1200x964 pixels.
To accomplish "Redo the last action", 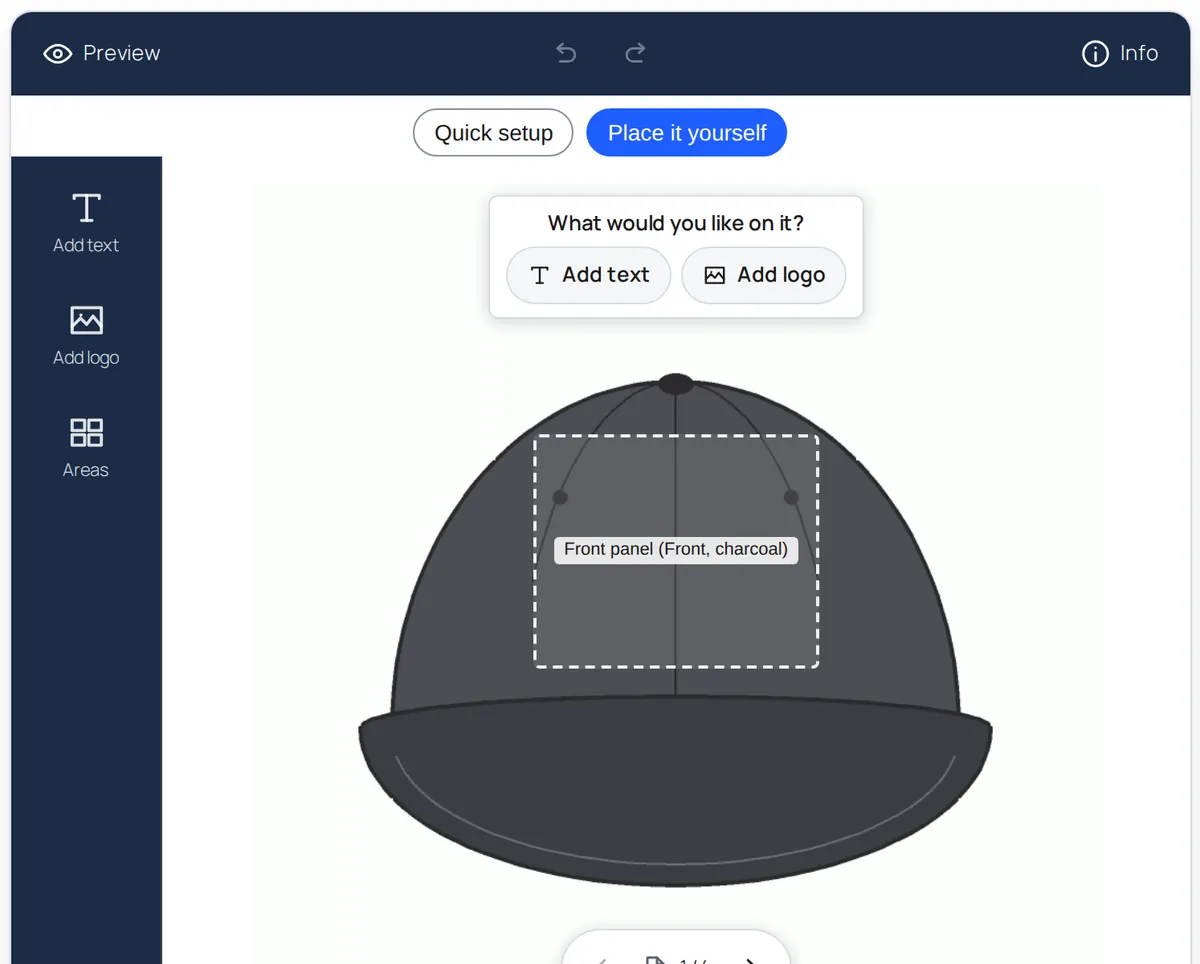I will pyautogui.click(x=635, y=53).
